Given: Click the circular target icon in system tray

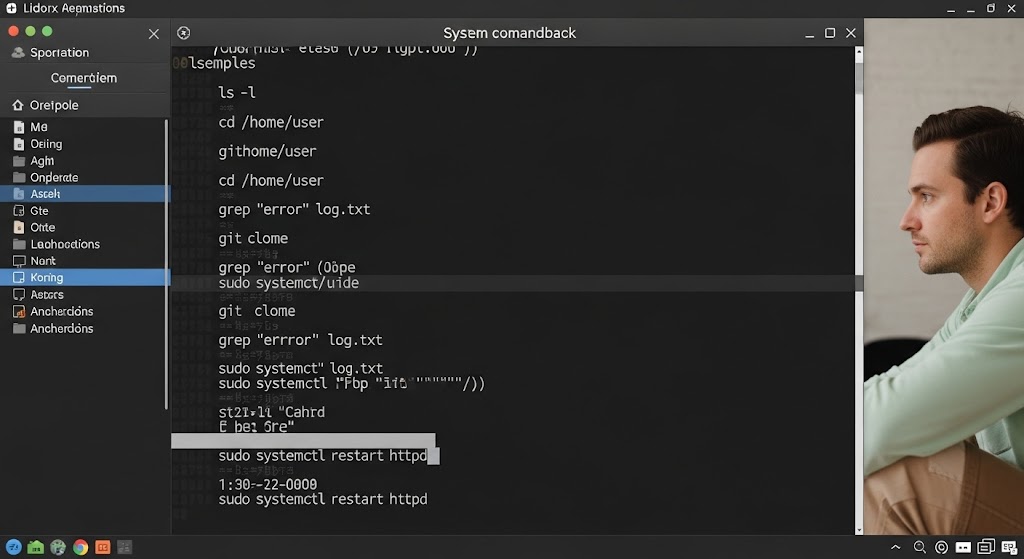Looking at the screenshot, I should [x=941, y=547].
